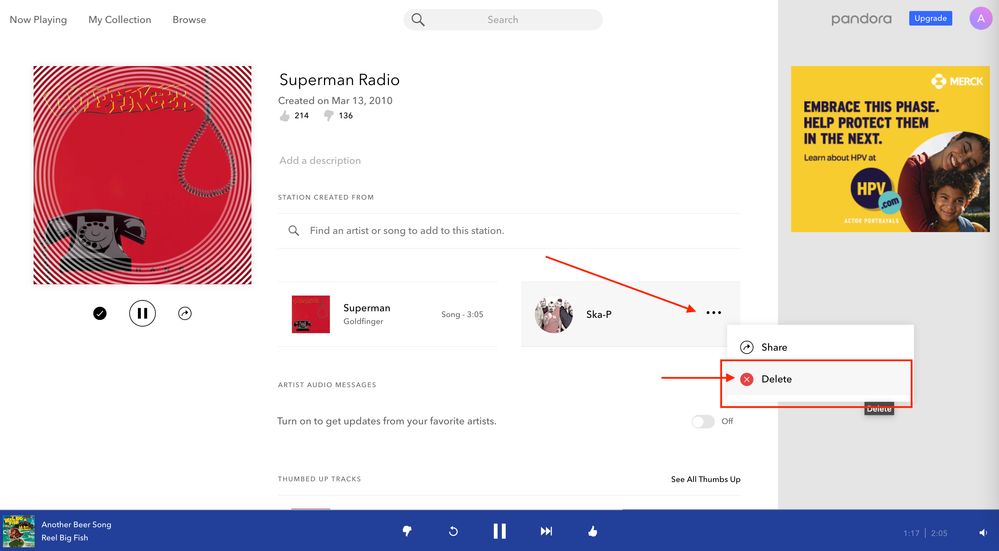Open See All Thumbs Up link
999x551 pixels.
705,479
